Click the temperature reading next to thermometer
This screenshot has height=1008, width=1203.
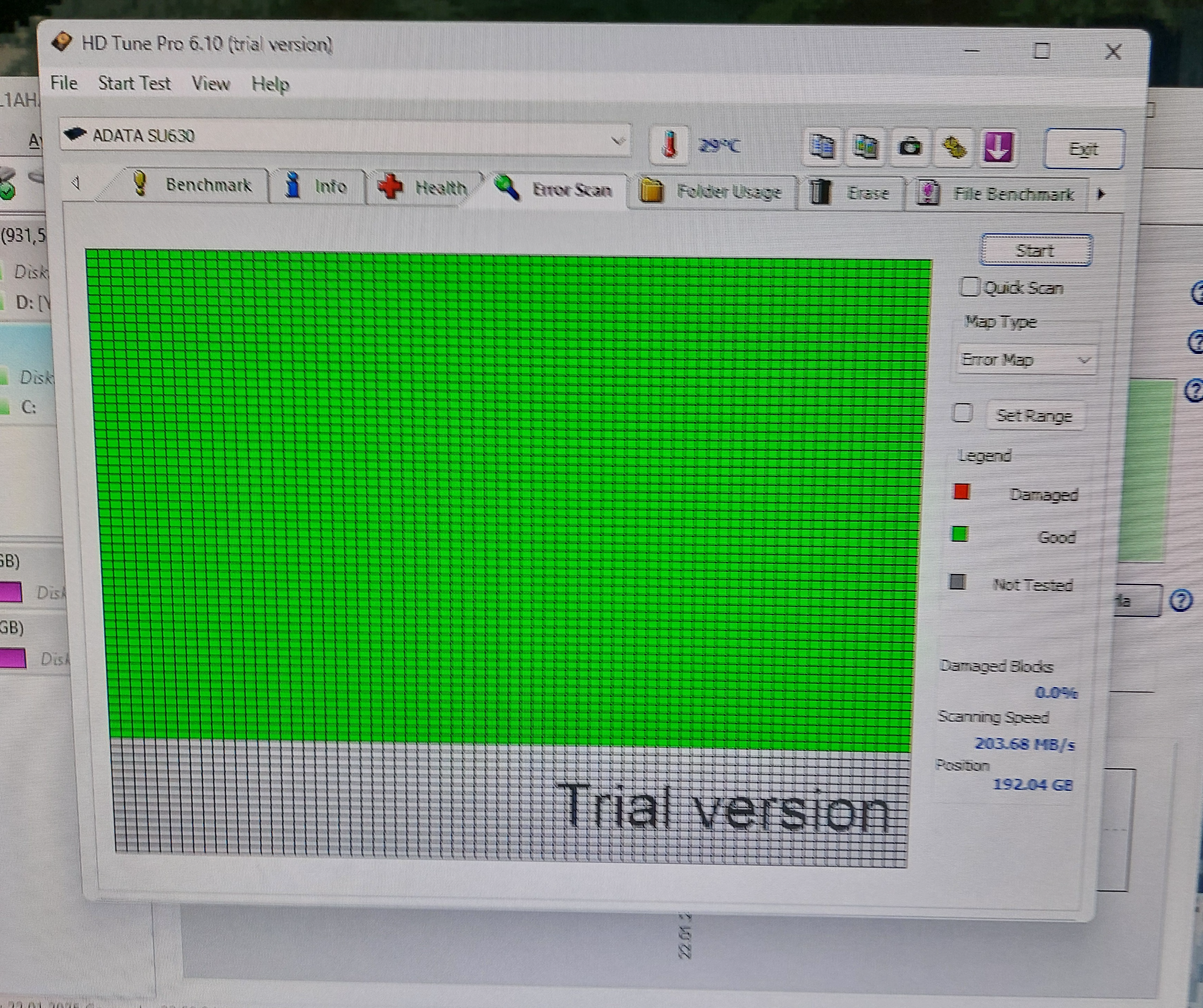click(x=720, y=146)
